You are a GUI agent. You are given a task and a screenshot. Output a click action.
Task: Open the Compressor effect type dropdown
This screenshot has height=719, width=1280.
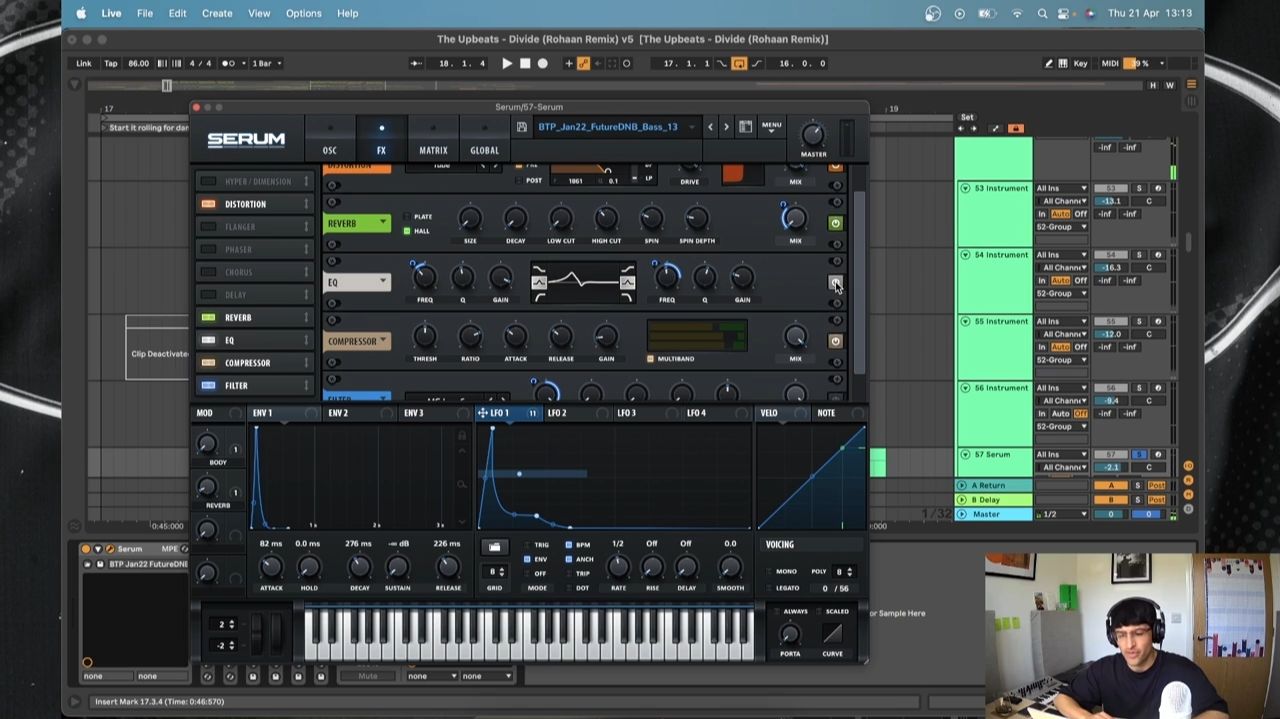(x=358, y=341)
